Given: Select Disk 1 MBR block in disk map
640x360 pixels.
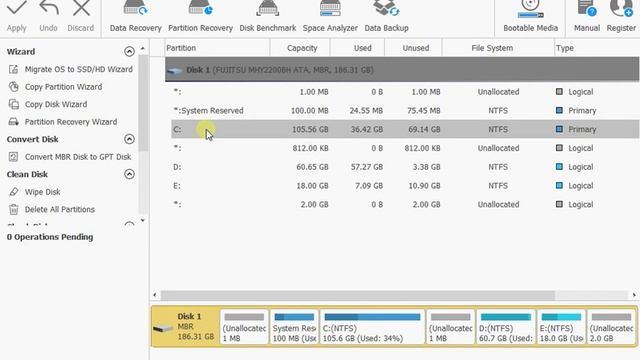Looking at the screenshot, I should [x=185, y=327].
